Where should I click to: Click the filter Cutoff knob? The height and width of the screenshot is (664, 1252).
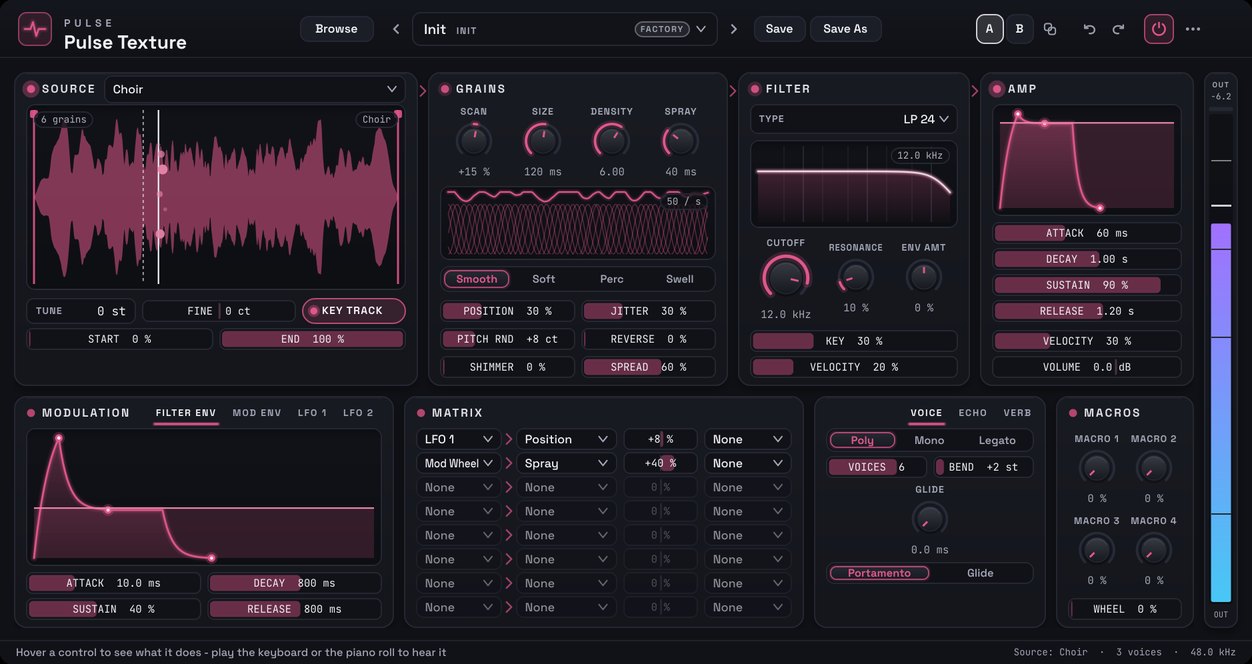786,276
